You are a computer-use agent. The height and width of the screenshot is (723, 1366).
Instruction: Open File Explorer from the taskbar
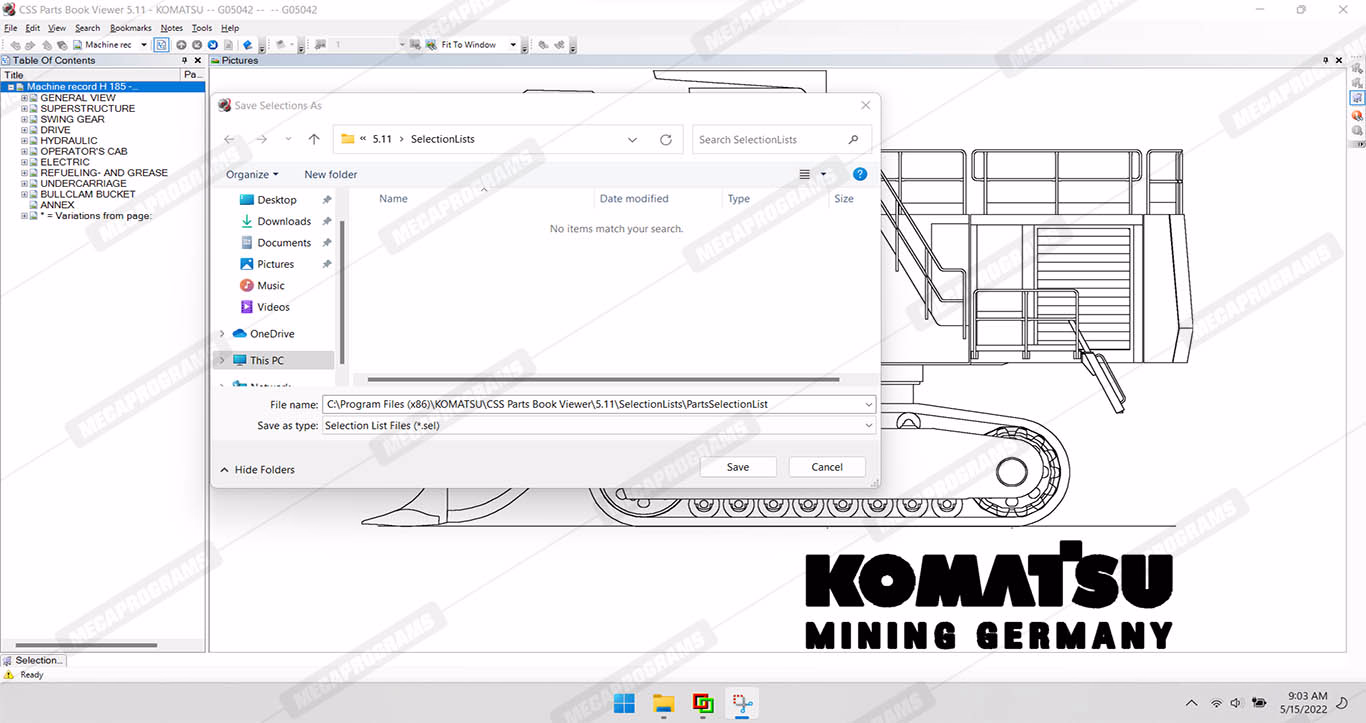coord(664,704)
